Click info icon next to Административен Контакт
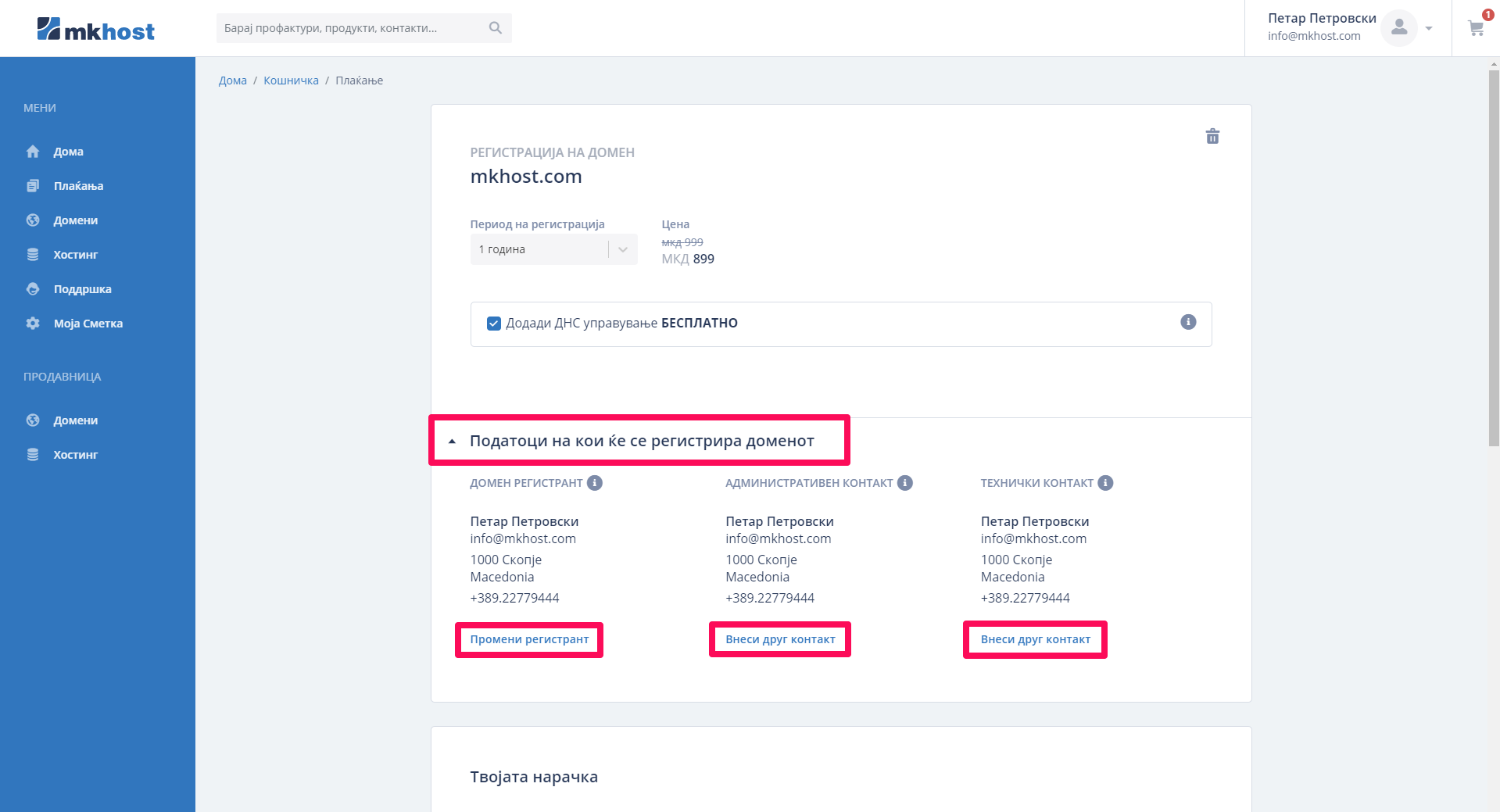 (905, 483)
